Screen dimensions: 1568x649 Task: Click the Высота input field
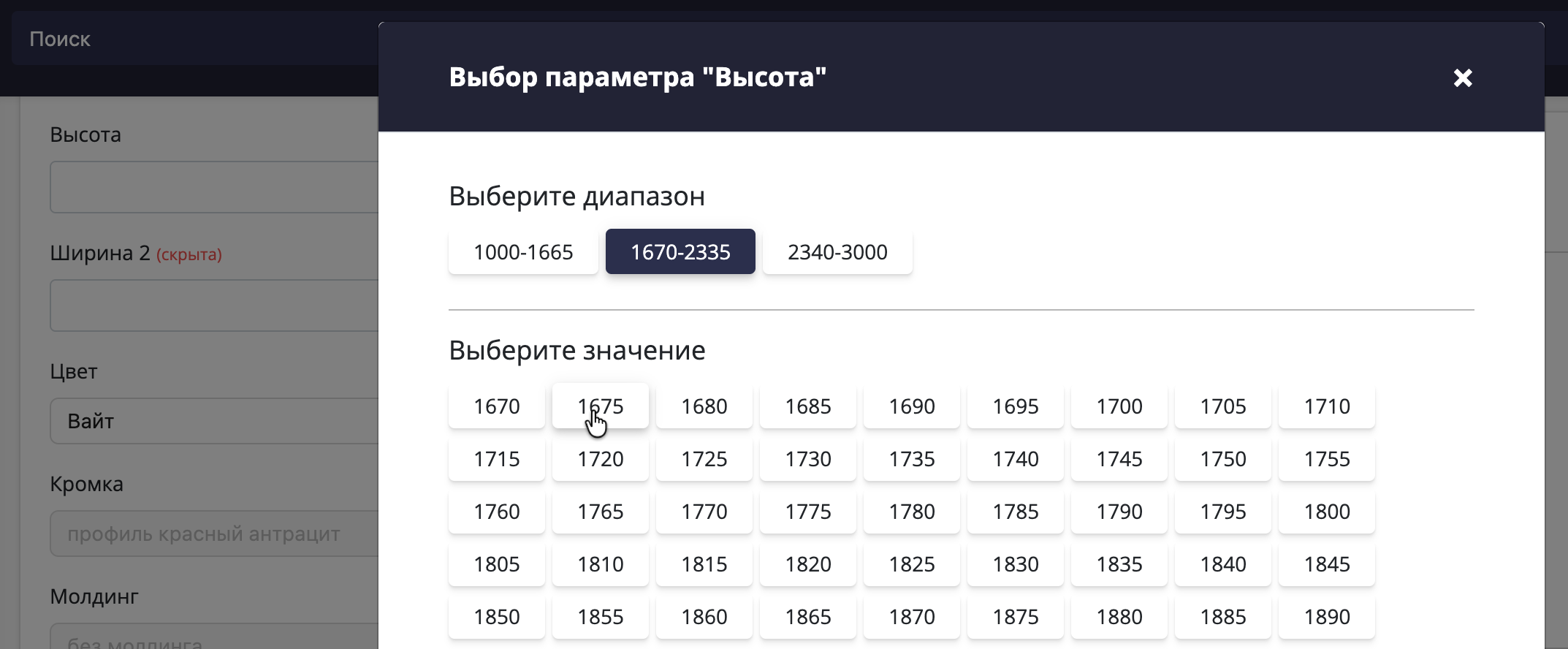pos(212,187)
